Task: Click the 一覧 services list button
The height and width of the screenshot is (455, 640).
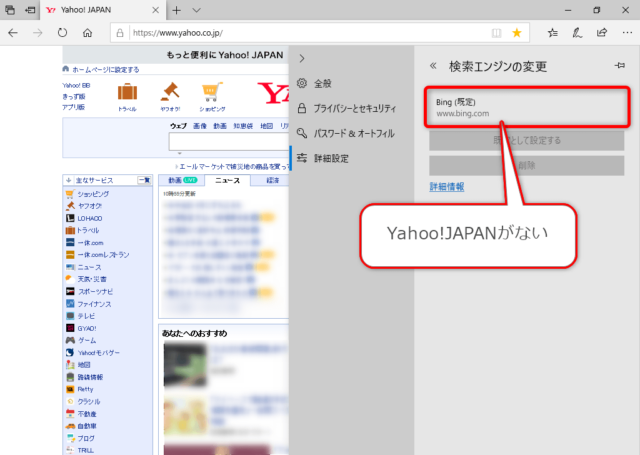Action: pyautogui.click(x=144, y=180)
